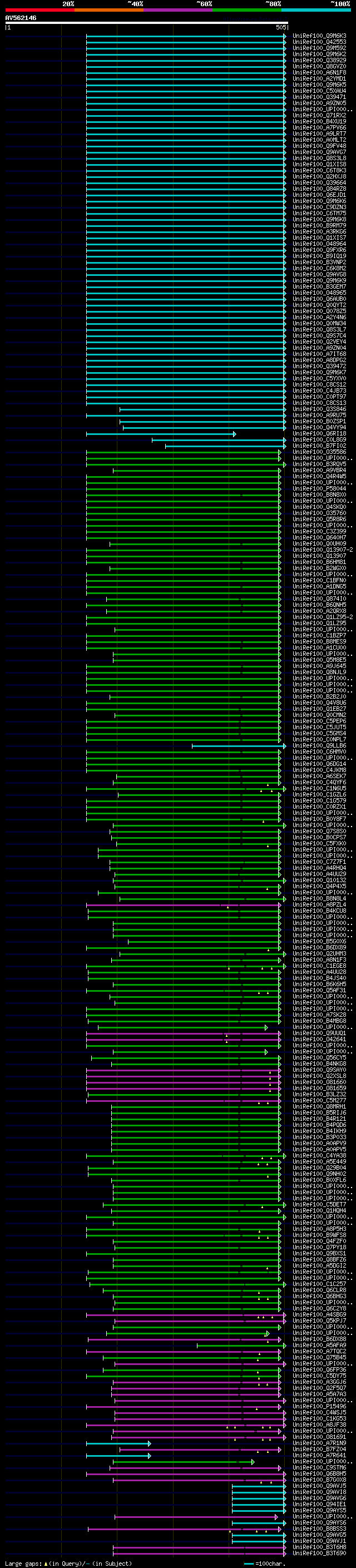The height and width of the screenshot is (1568, 356).
Task: Click the UniRef100_B6HM81 hit label
Action: point(319,562)
